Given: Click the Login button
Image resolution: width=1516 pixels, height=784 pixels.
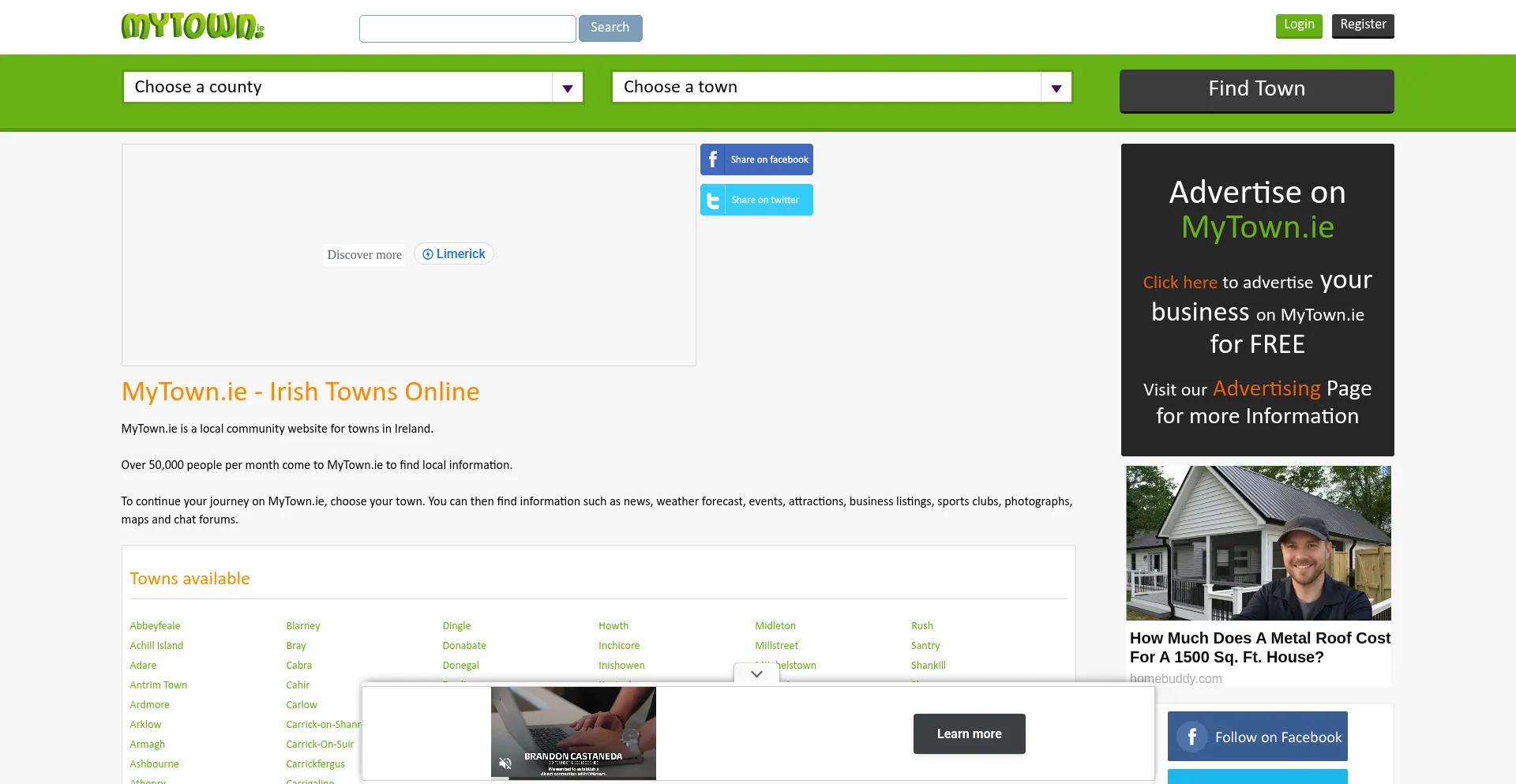Looking at the screenshot, I should (1298, 25).
